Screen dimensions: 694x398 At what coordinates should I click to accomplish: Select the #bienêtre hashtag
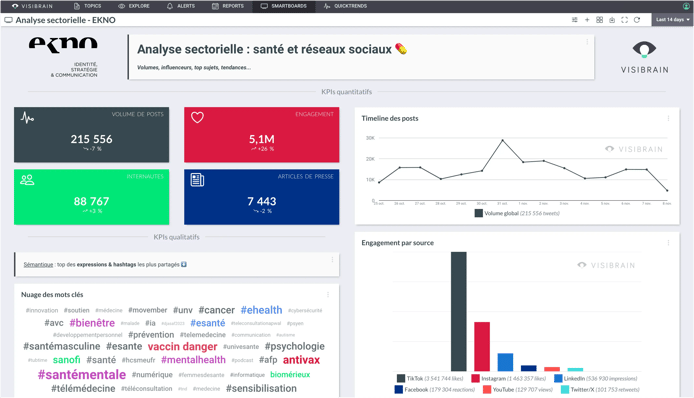(x=92, y=323)
